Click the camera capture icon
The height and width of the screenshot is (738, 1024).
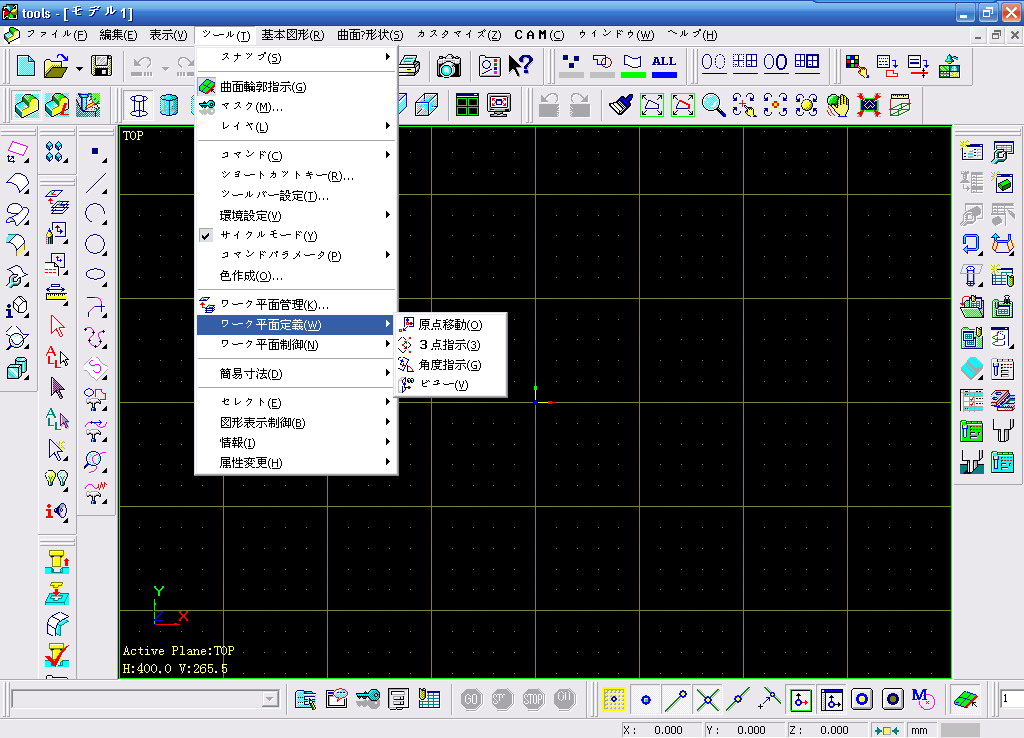[x=449, y=65]
